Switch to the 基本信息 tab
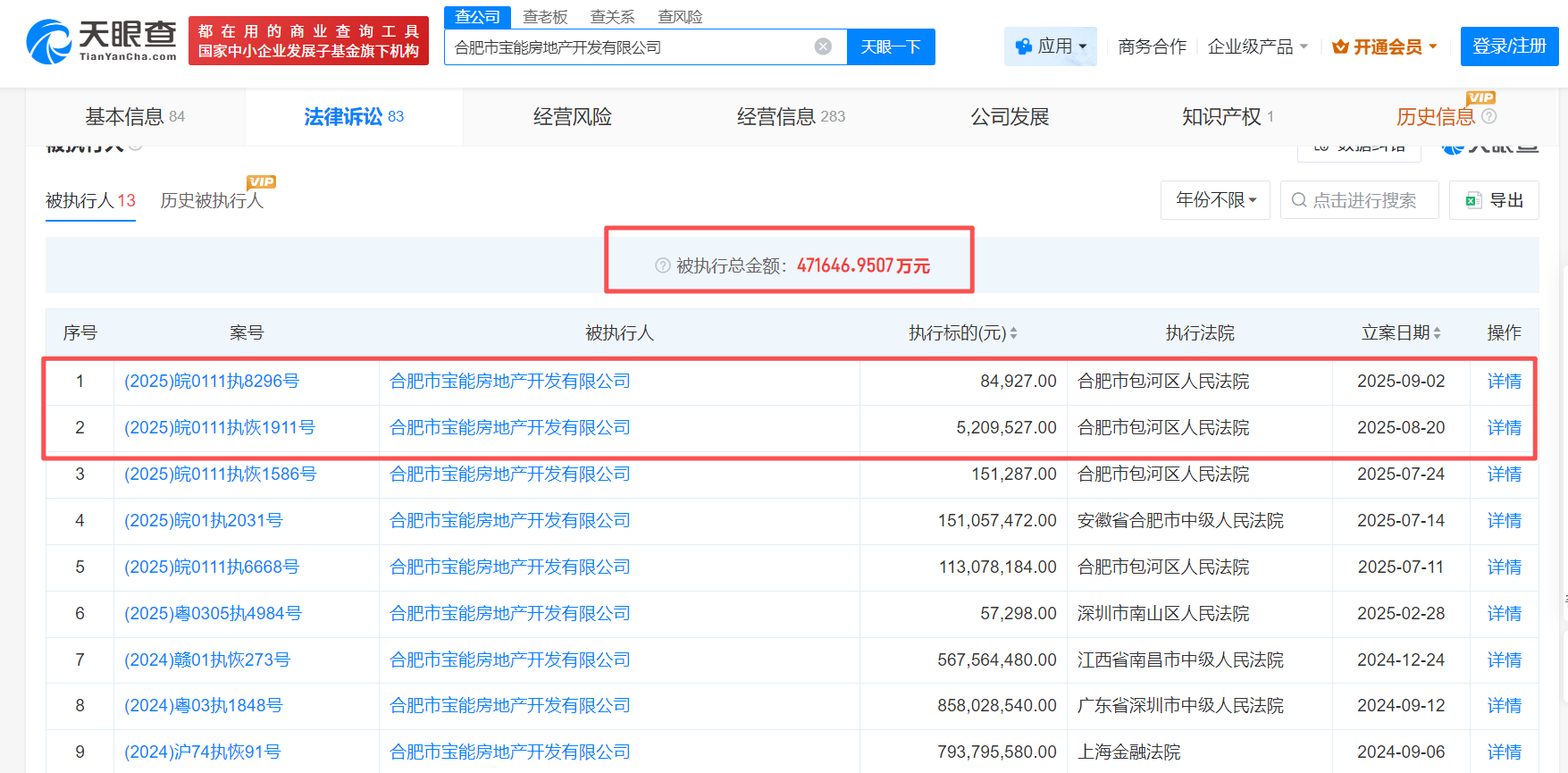 [x=134, y=116]
